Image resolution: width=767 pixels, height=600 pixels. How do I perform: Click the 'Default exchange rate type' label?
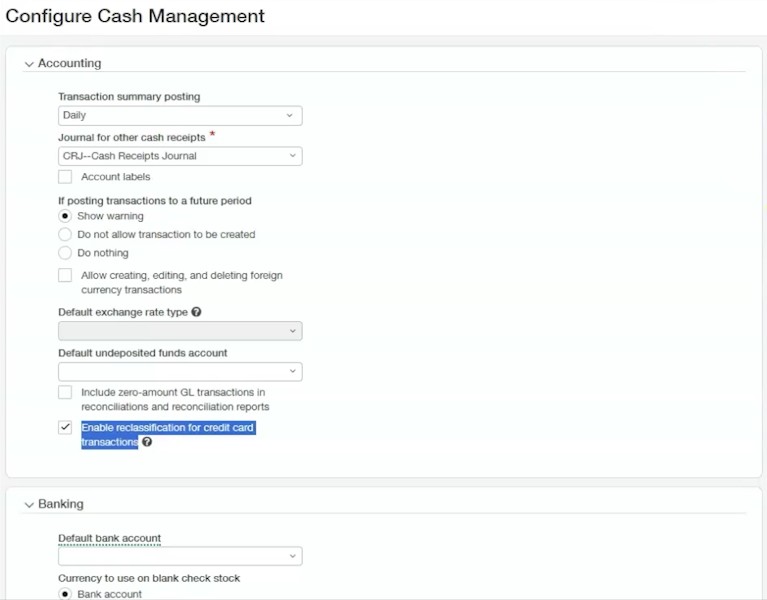123,312
